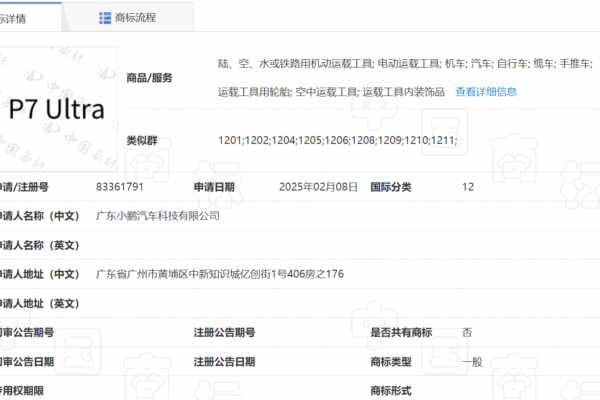600x400 pixels.
Task: Click the 申请/注册号 label
Action: click(24, 187)
